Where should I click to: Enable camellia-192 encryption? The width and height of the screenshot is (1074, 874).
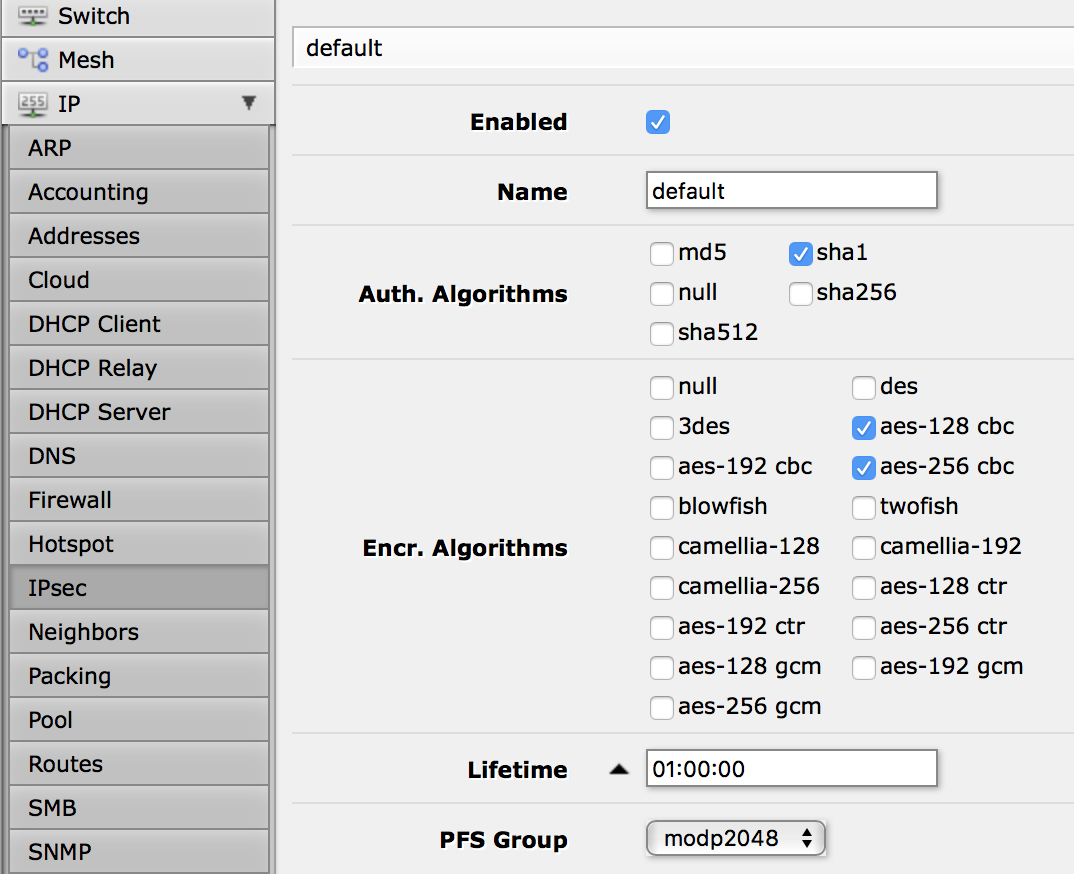click(x=864, y=547)
